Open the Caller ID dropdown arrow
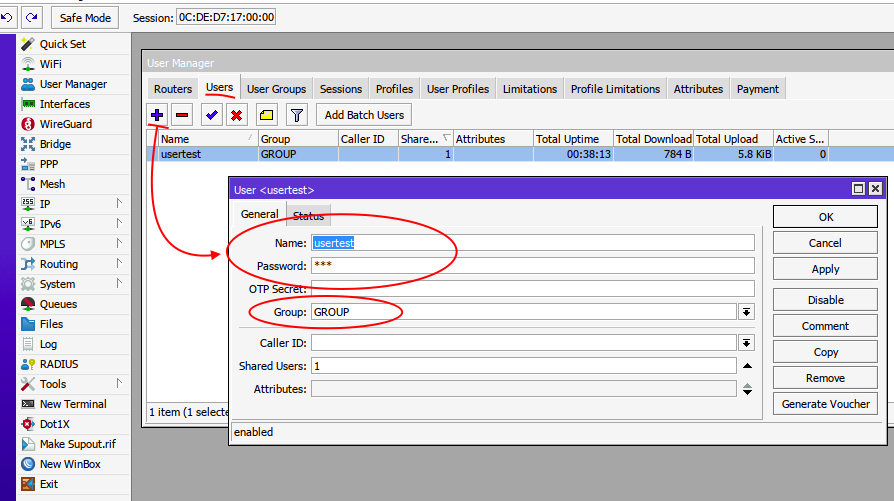The width and height of the screenshot is (894, 501). [746, 343]
